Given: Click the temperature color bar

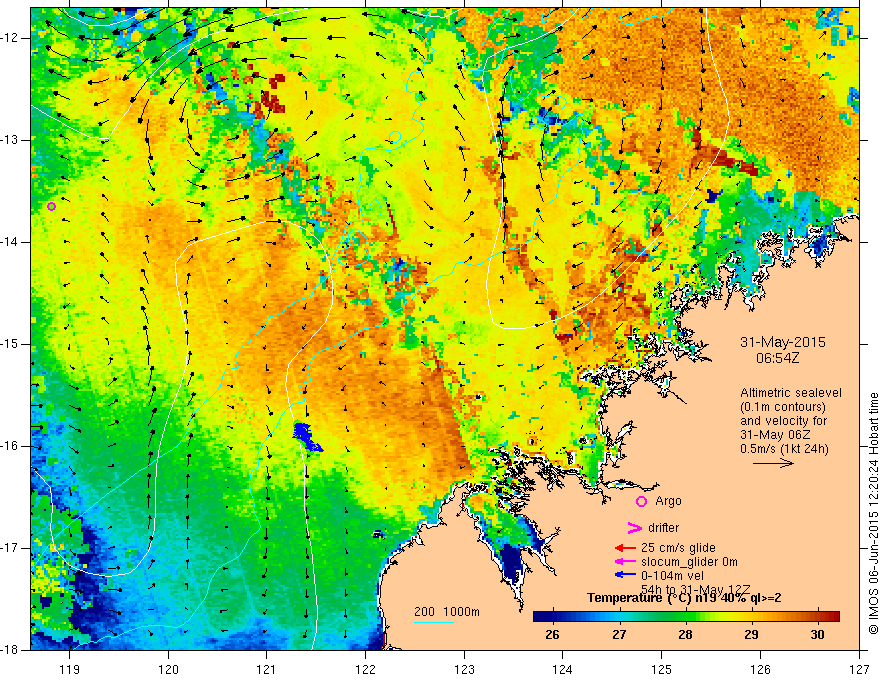Looking at the screenshot, I should 686,617.
